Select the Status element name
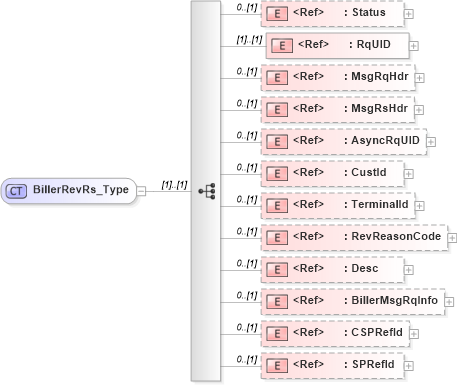The height and width of the screenshot is (385, 457). (x=369, y=12)
